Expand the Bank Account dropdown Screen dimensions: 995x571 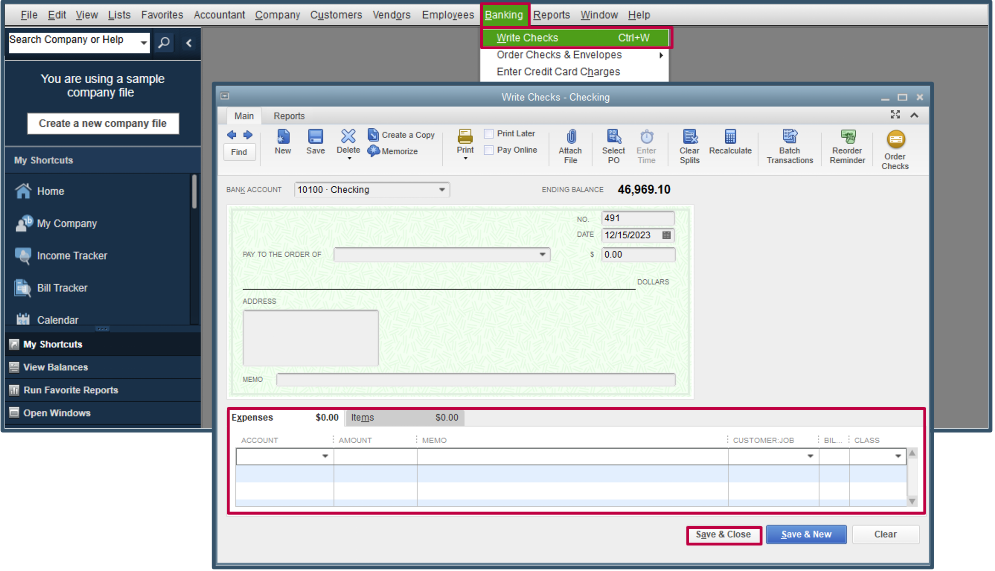[442, 190]
